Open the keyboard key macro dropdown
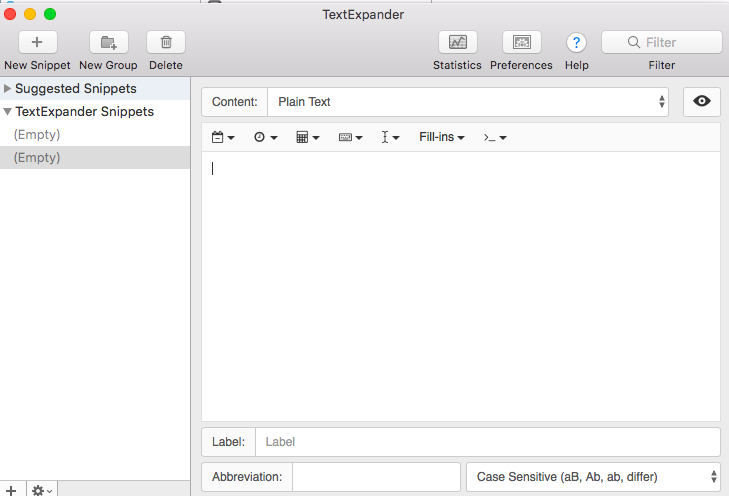 click(x=351, y=137)
